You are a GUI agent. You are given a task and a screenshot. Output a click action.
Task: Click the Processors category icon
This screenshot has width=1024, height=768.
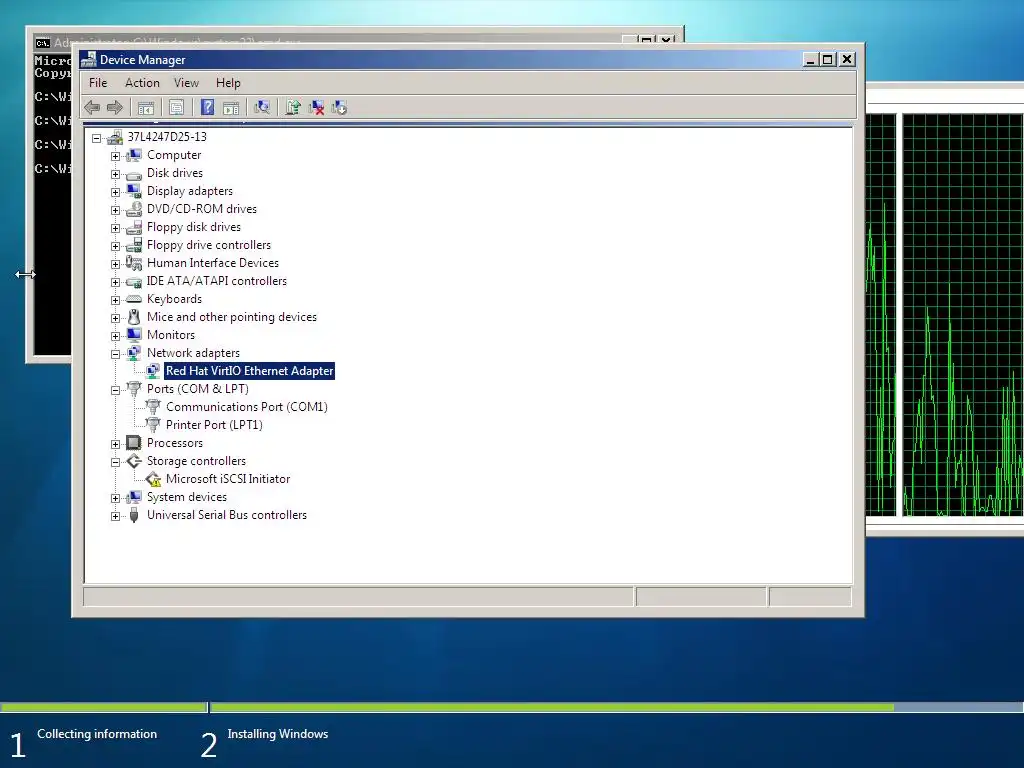[134, 443]
